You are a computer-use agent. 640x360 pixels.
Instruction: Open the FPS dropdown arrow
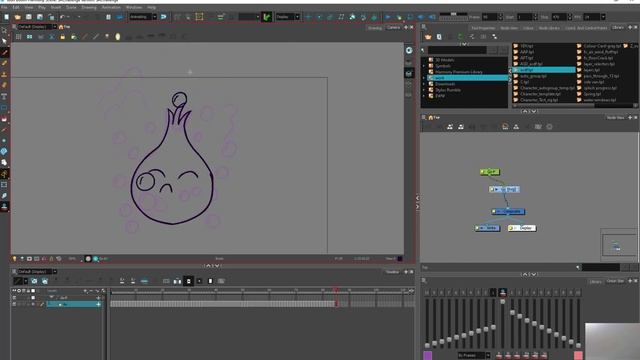(603, 17)
